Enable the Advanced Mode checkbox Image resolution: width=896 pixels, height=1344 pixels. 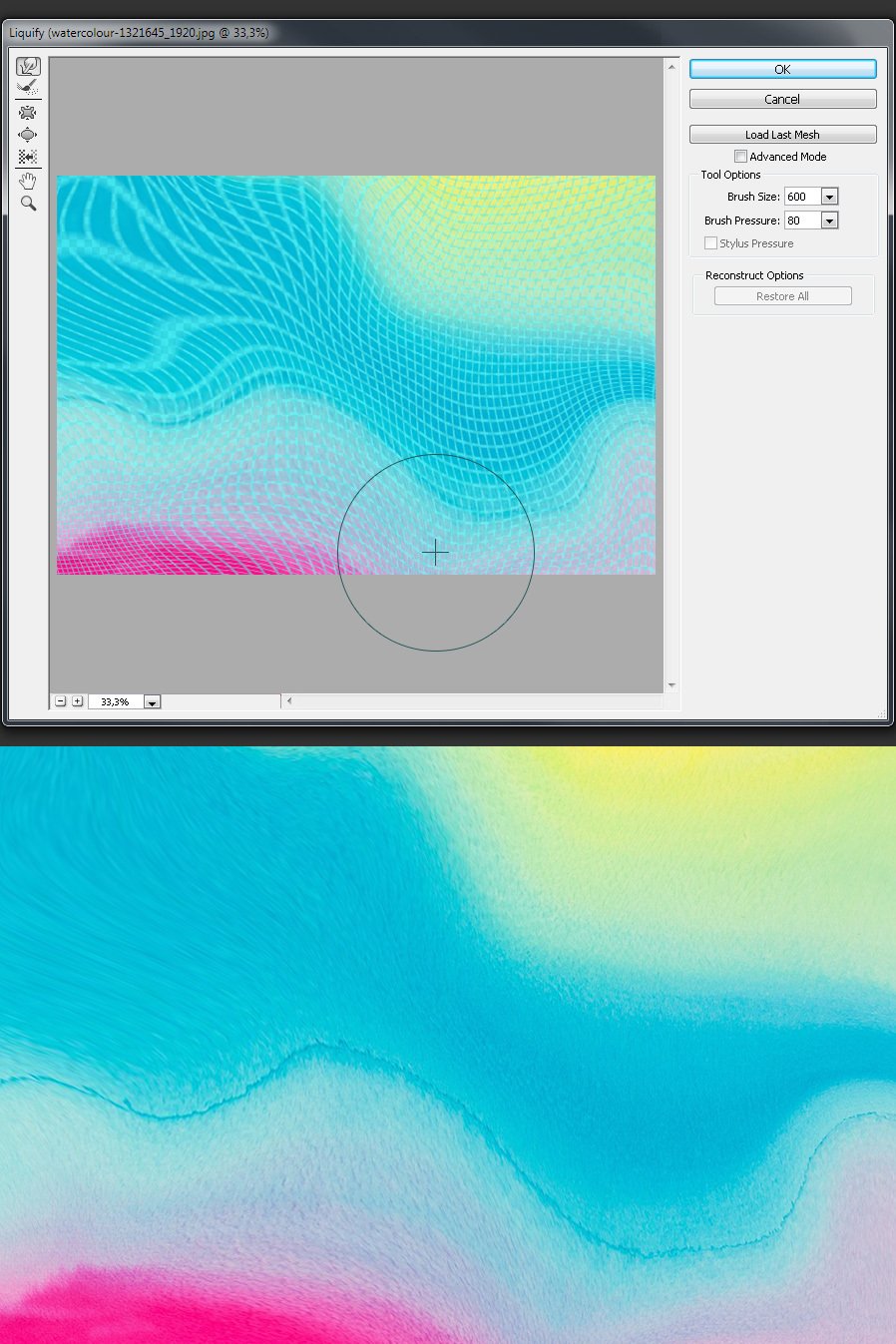pos(740,157)
